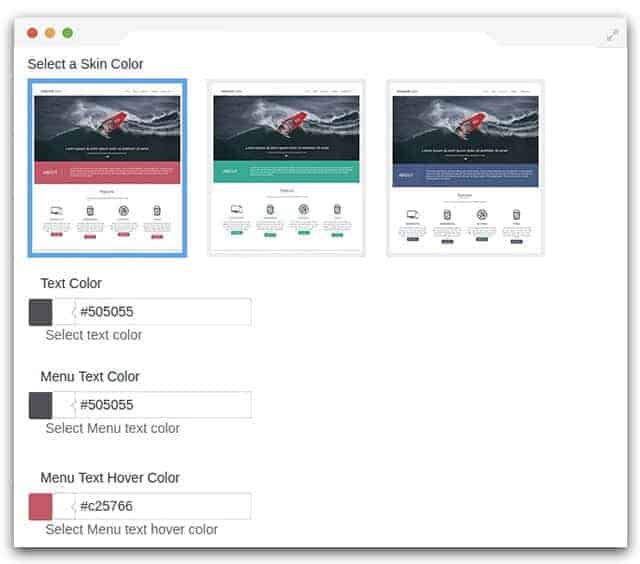Click the 'Select a Skin Color' heading
This screenshot has height=564, width=640.
[85, 64]
